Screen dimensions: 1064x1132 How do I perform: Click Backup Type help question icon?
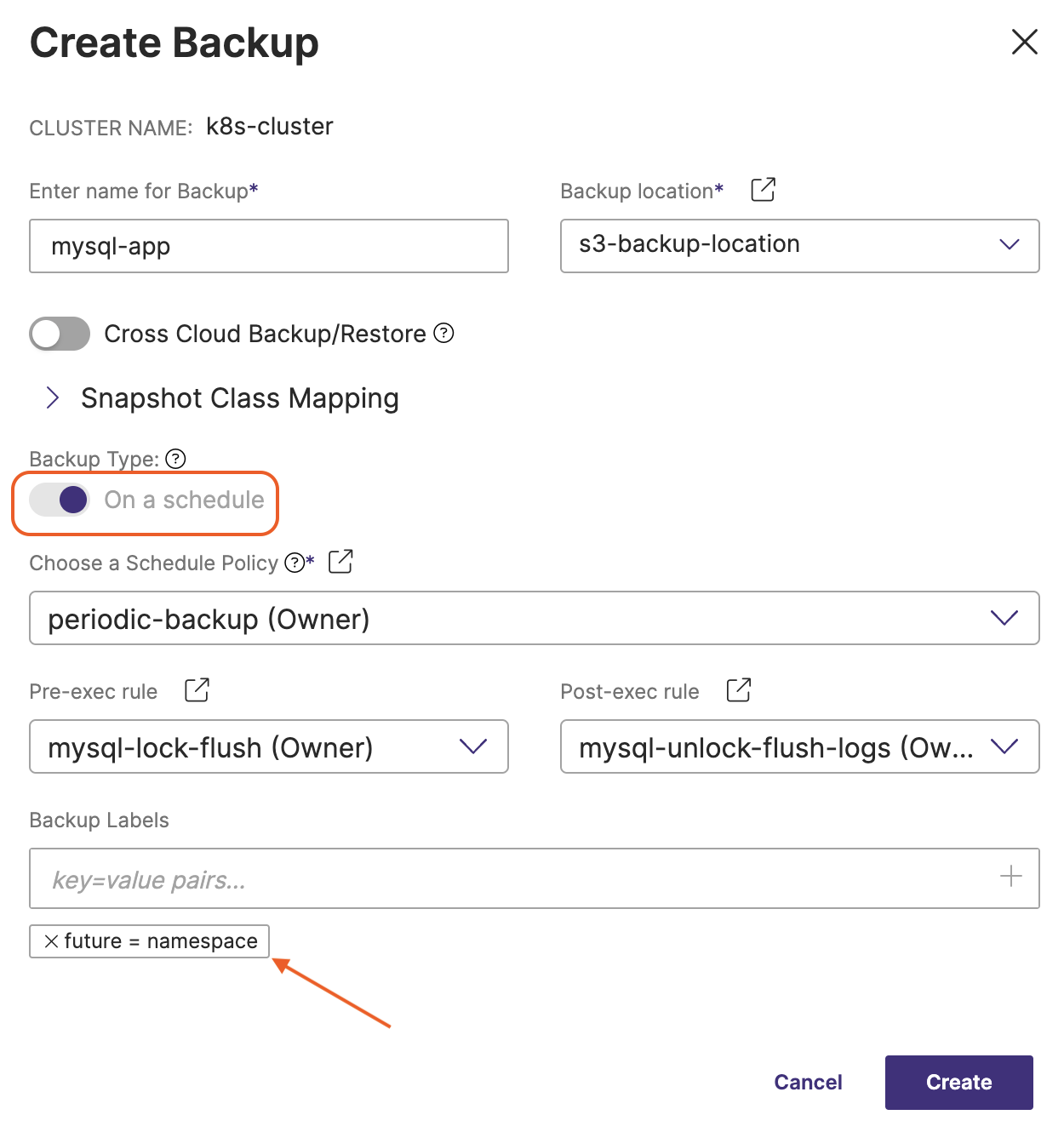[x=175, y=459]
